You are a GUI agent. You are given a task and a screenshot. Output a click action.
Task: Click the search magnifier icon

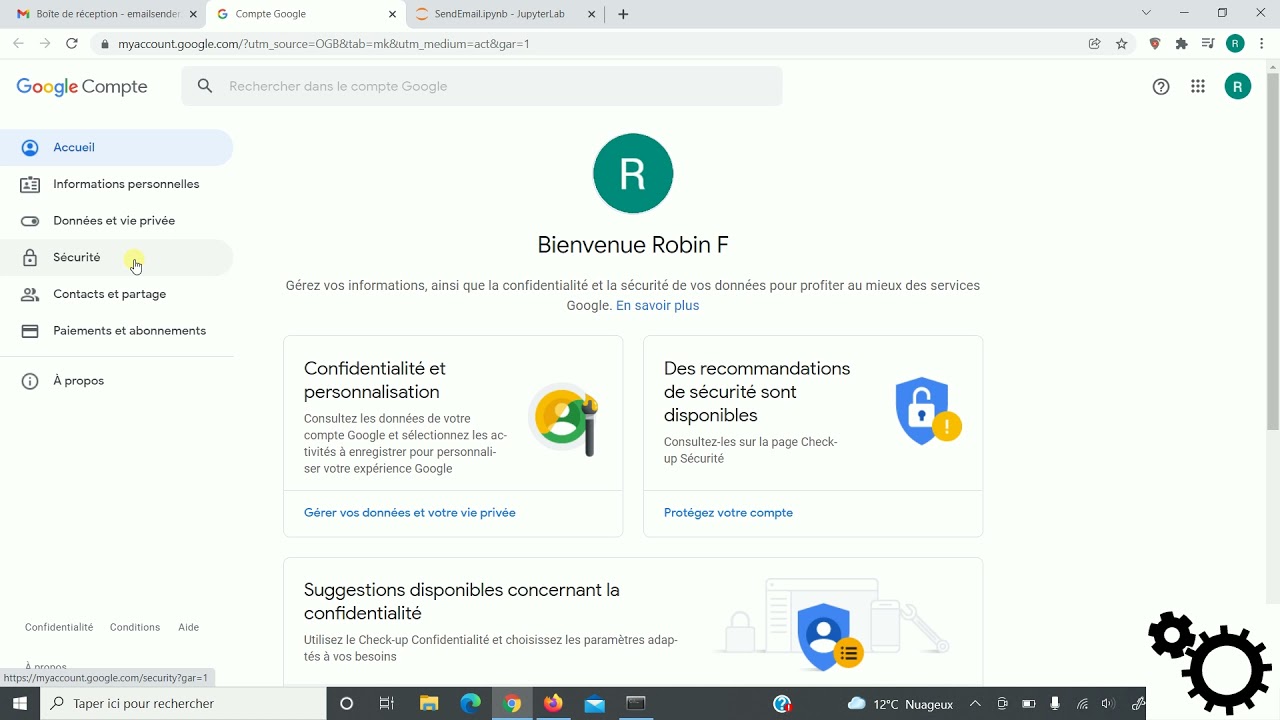click(205, 86)
